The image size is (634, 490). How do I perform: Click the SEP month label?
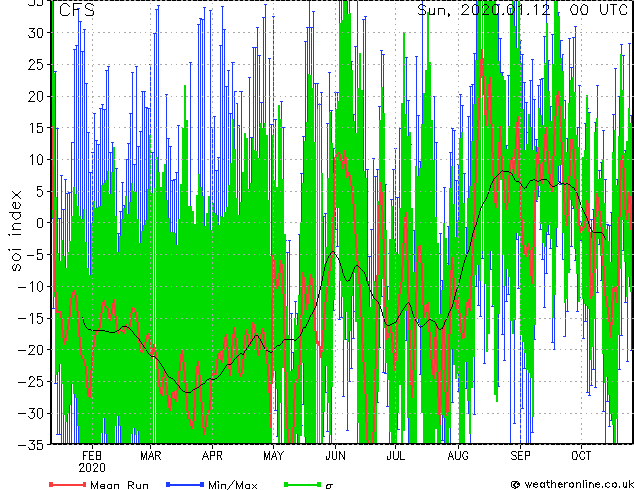tap(520, 456)
